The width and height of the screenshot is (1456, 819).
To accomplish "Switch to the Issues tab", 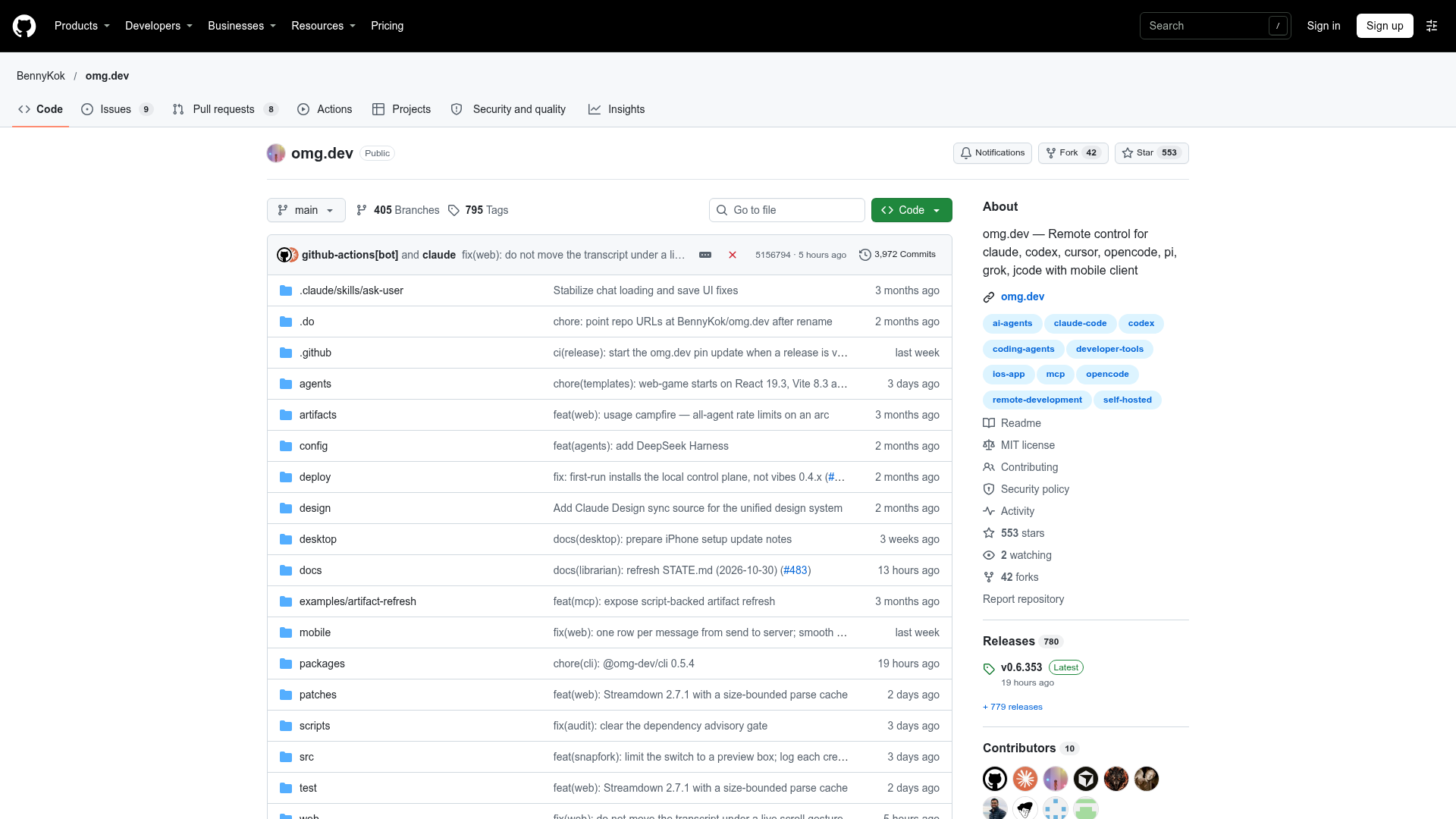I will tap(118, 109).
